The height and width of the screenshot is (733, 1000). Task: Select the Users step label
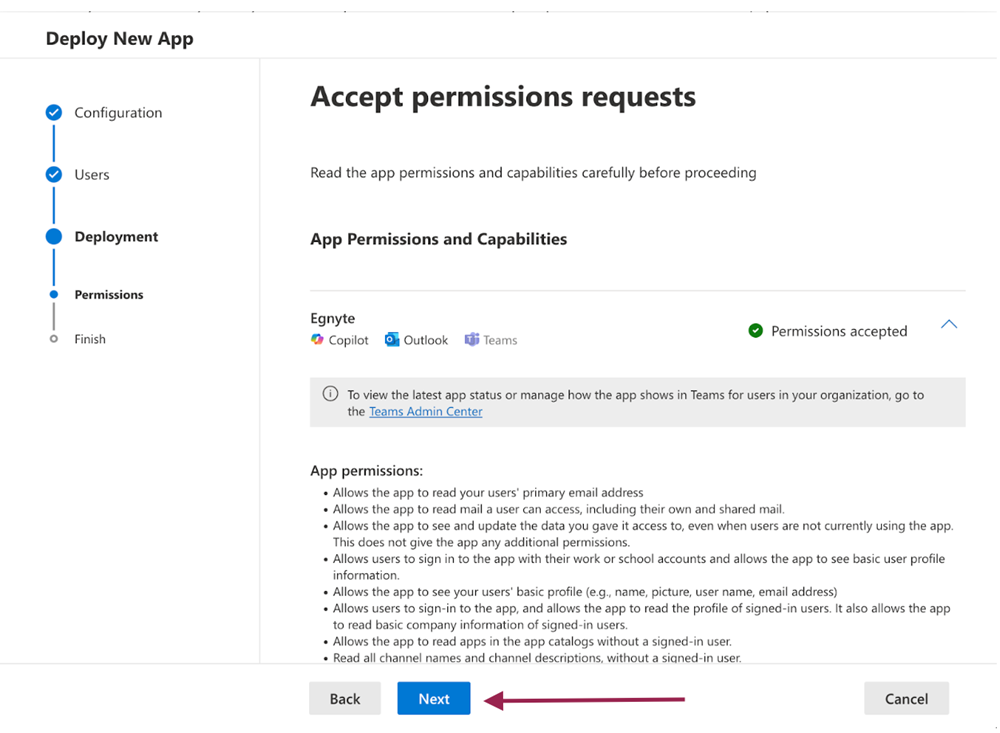click(92, 175)
